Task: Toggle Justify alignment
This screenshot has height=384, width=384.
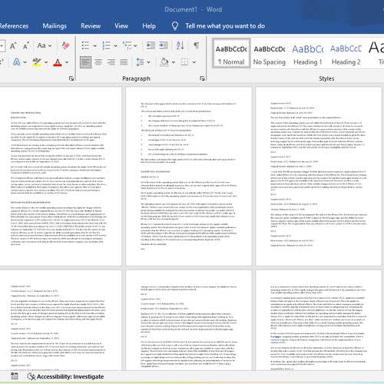Action: pos(124,62)
